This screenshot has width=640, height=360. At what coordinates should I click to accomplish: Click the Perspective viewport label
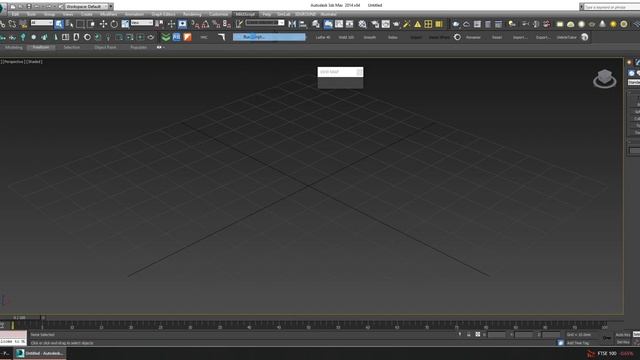point(13,62)
